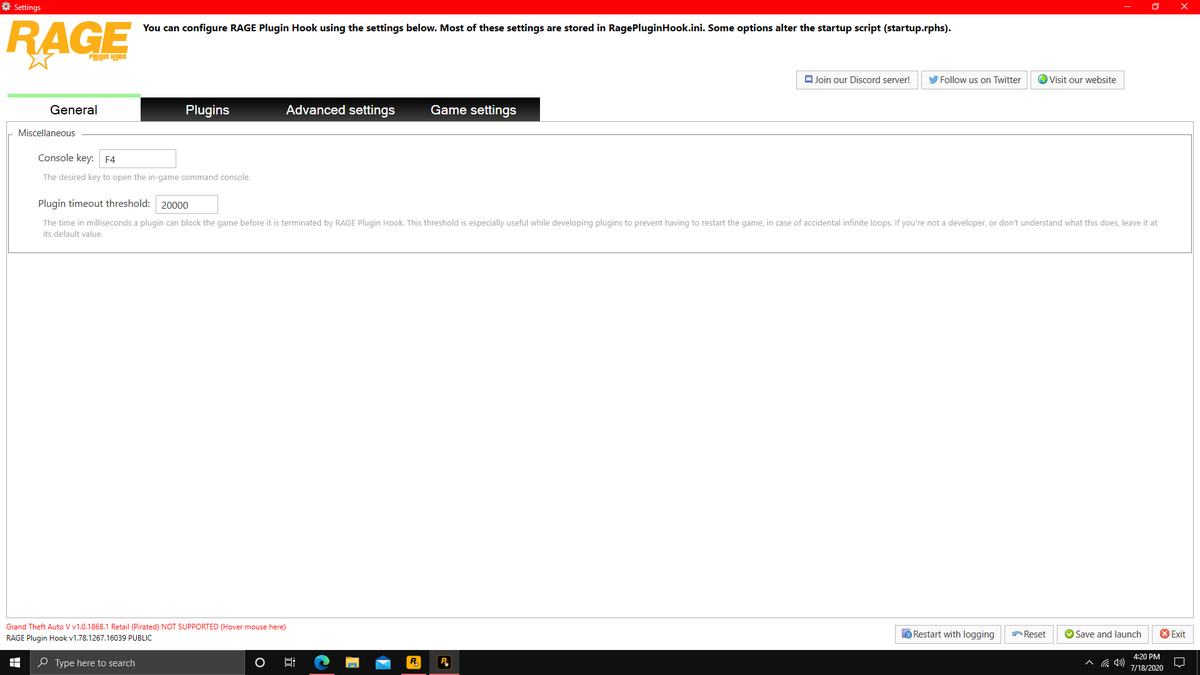This screenshot has height=675, width=1200.
Task: Open Task View on the taskbar
Action: (290, 662)
